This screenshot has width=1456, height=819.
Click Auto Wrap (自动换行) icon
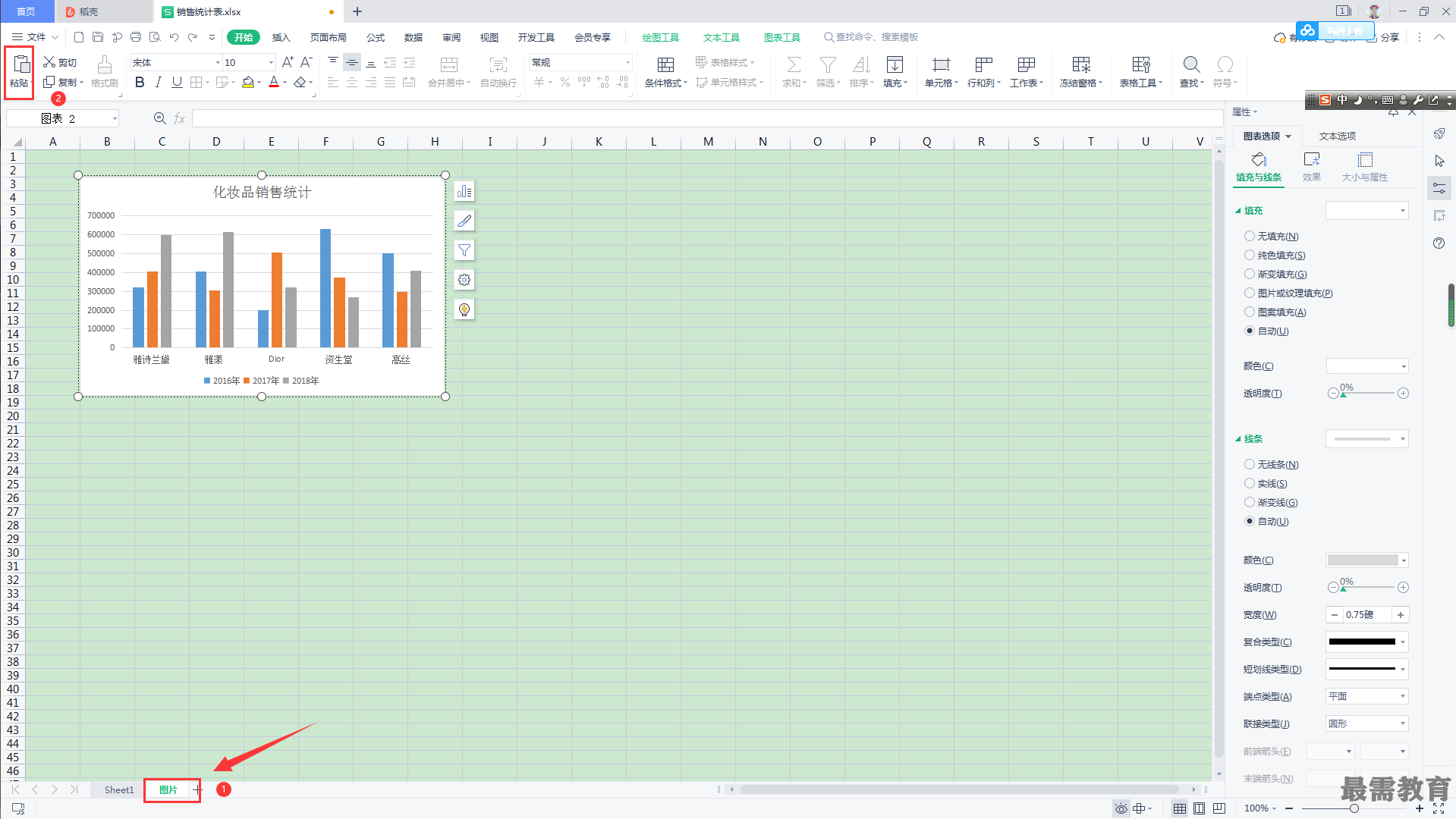point(498,64)
